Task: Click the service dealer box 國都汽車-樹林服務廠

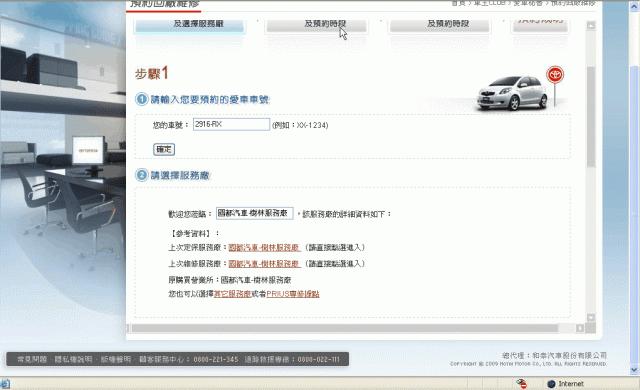Action: pyautogui.click(x=254, y=213)
